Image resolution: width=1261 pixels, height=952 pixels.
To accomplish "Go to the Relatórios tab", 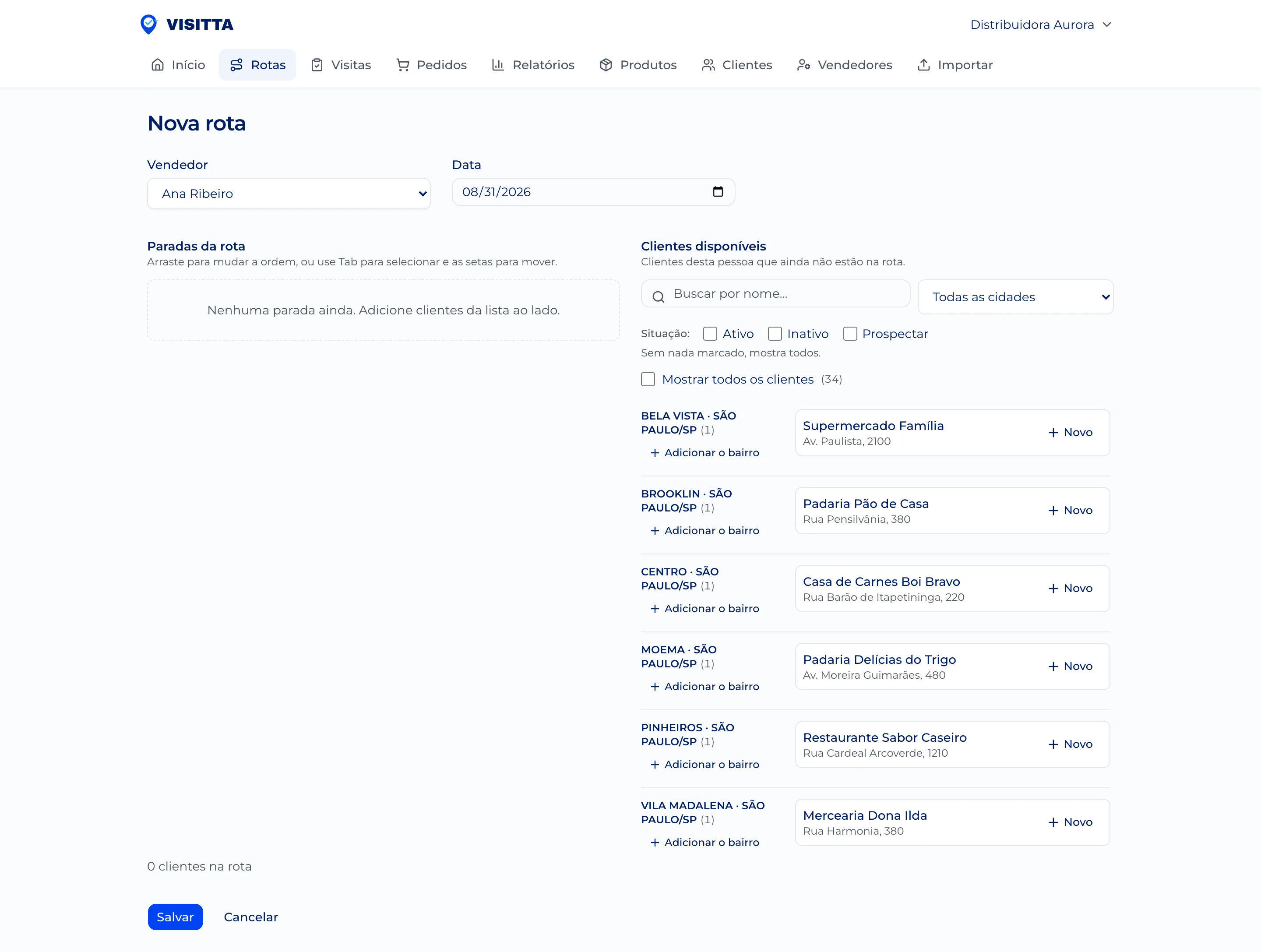I will pyautogui.click(x=533, y=65).
